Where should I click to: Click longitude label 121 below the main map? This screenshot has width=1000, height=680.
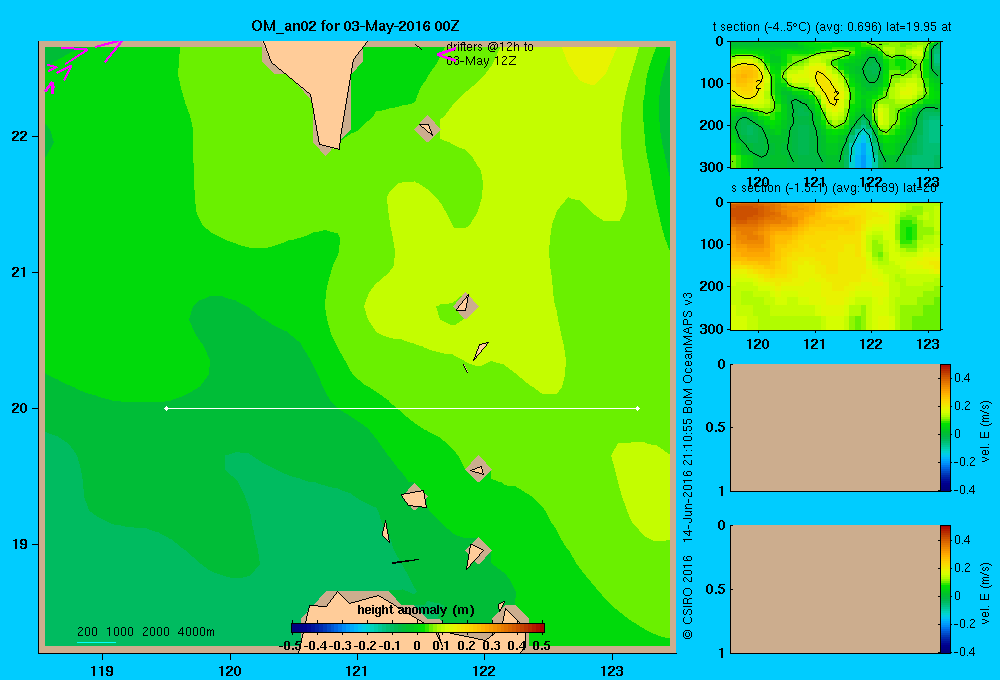coord(357,670)
